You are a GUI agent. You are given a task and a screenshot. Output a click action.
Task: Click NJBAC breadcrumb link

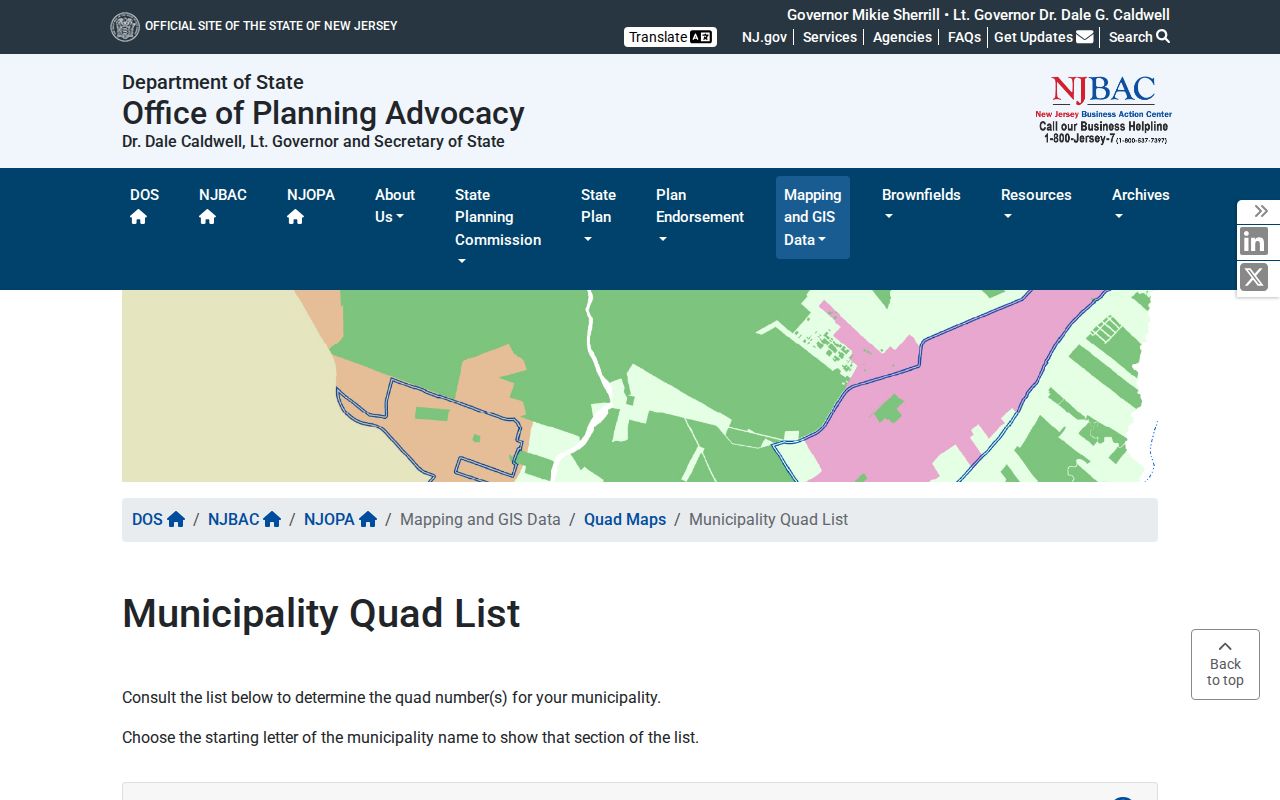[x=244, y=520]
